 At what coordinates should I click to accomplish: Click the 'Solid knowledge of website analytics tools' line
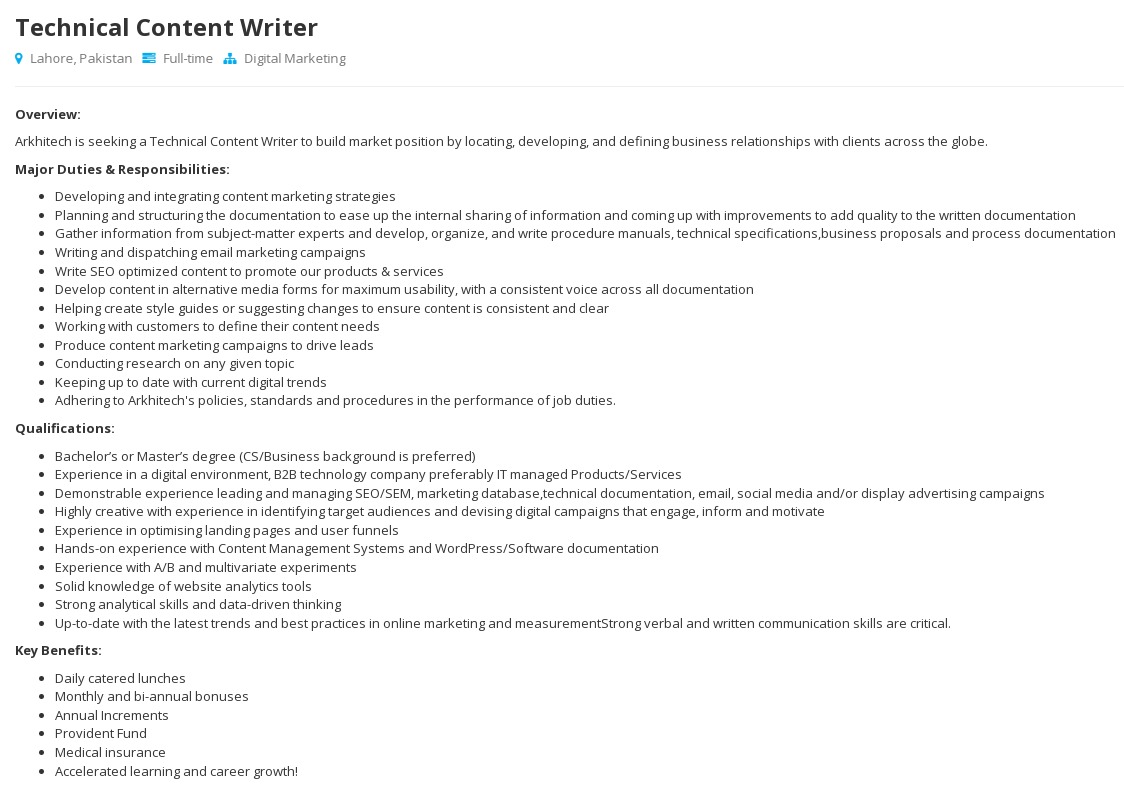pos(183,586)
